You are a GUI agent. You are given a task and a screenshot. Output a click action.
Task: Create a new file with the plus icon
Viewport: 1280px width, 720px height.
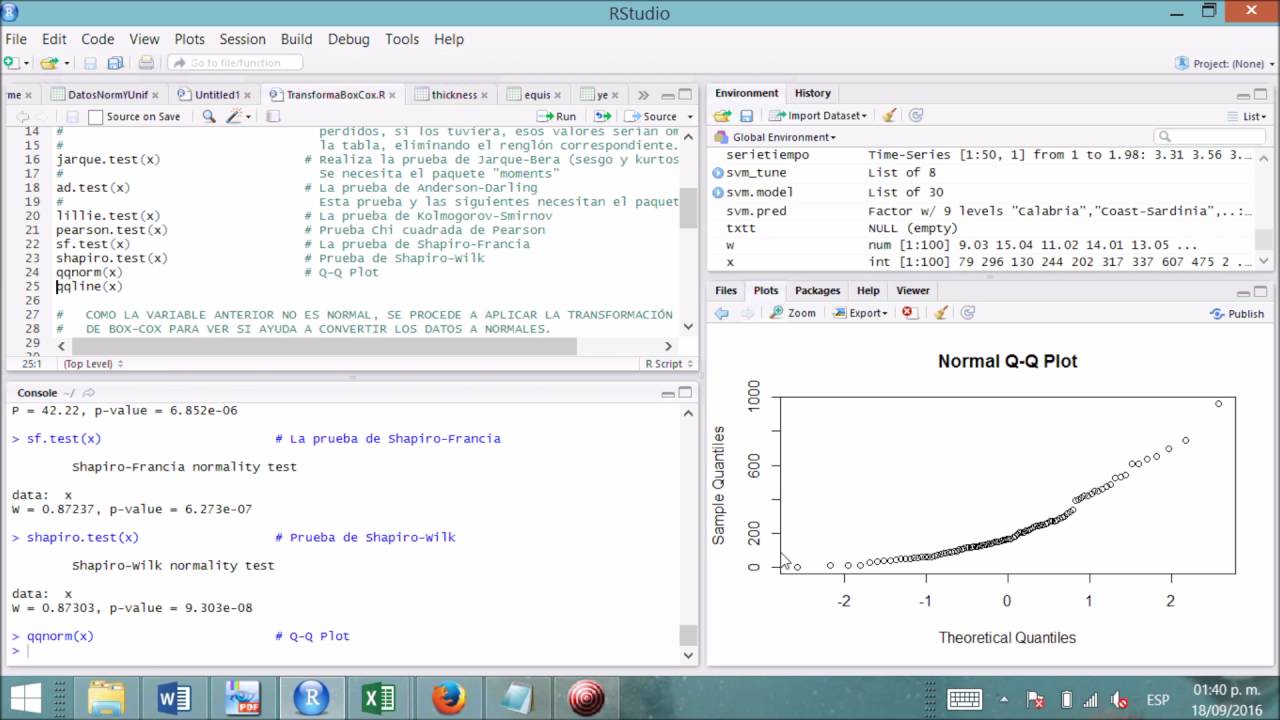[11, 63]
